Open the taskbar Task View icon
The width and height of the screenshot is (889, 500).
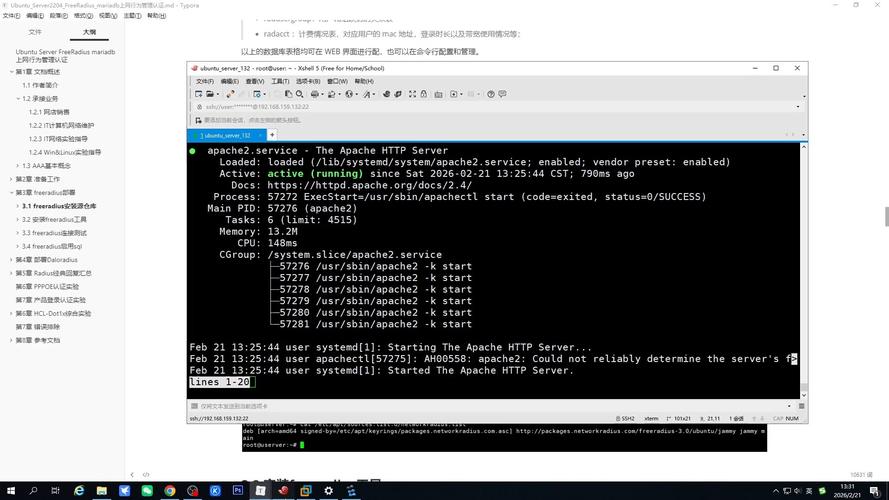(x=56, y=490)
